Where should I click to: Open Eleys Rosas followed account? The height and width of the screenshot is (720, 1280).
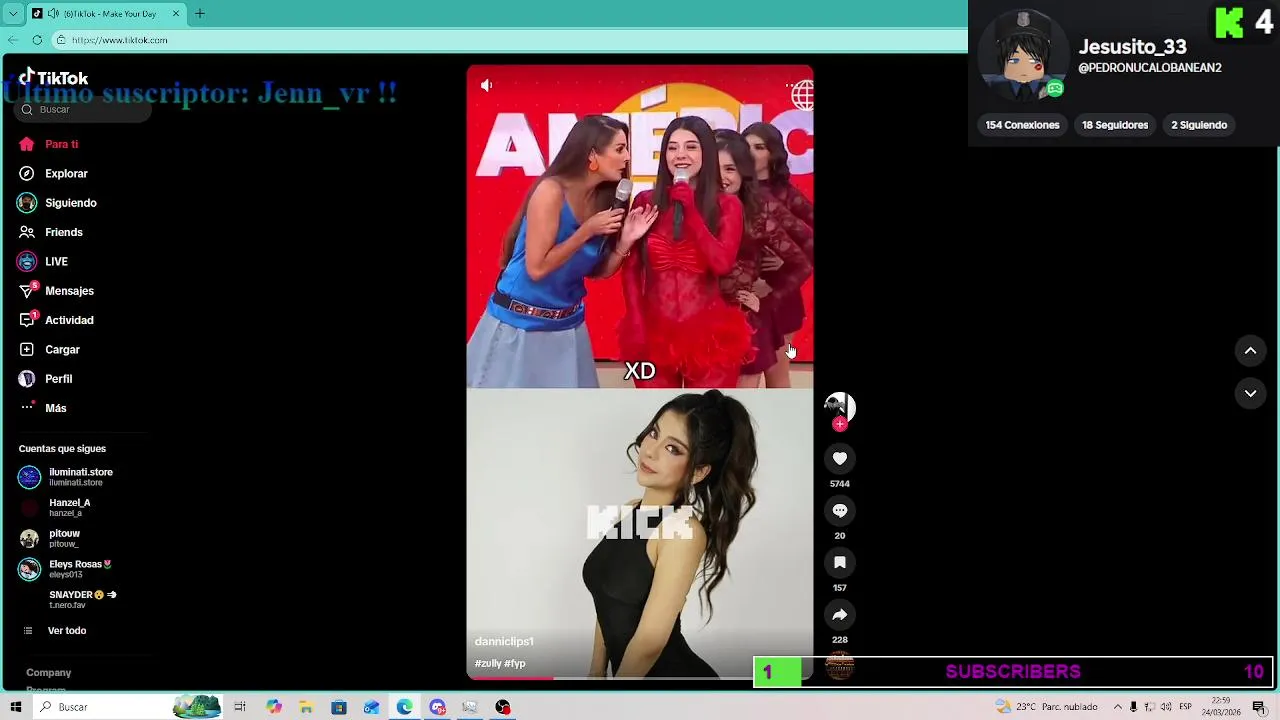[66, 569]
